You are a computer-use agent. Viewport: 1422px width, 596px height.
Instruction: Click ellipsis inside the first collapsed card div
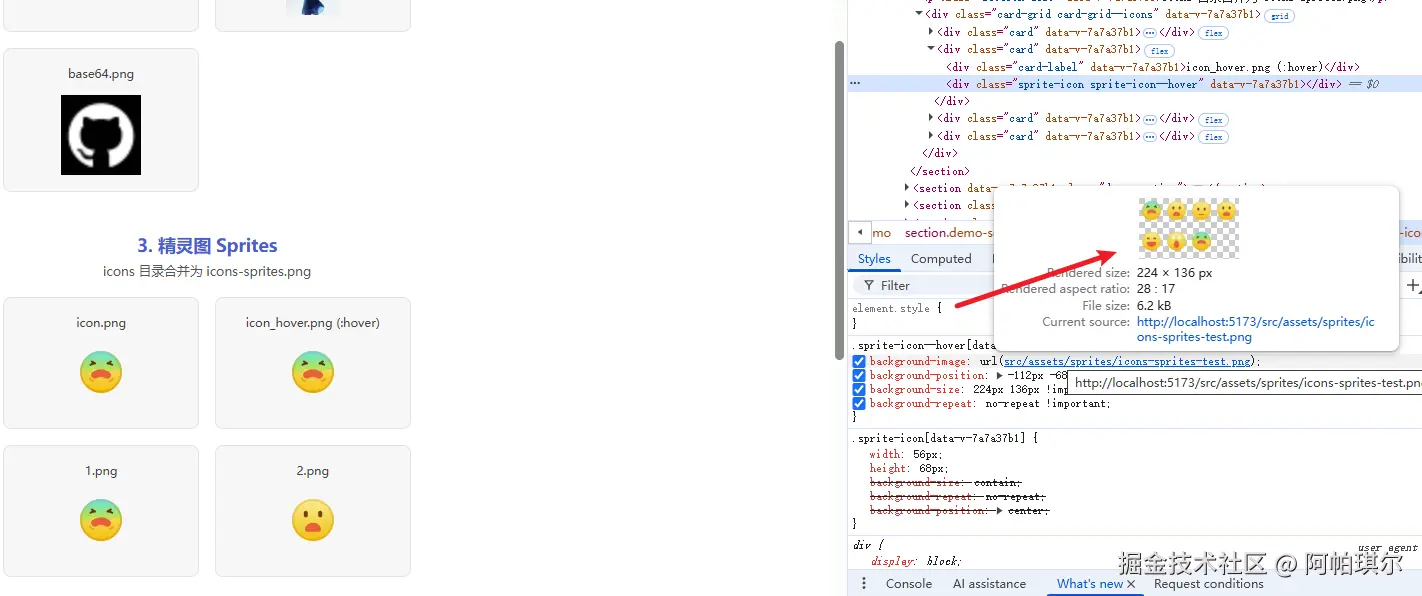point(1150,33)
